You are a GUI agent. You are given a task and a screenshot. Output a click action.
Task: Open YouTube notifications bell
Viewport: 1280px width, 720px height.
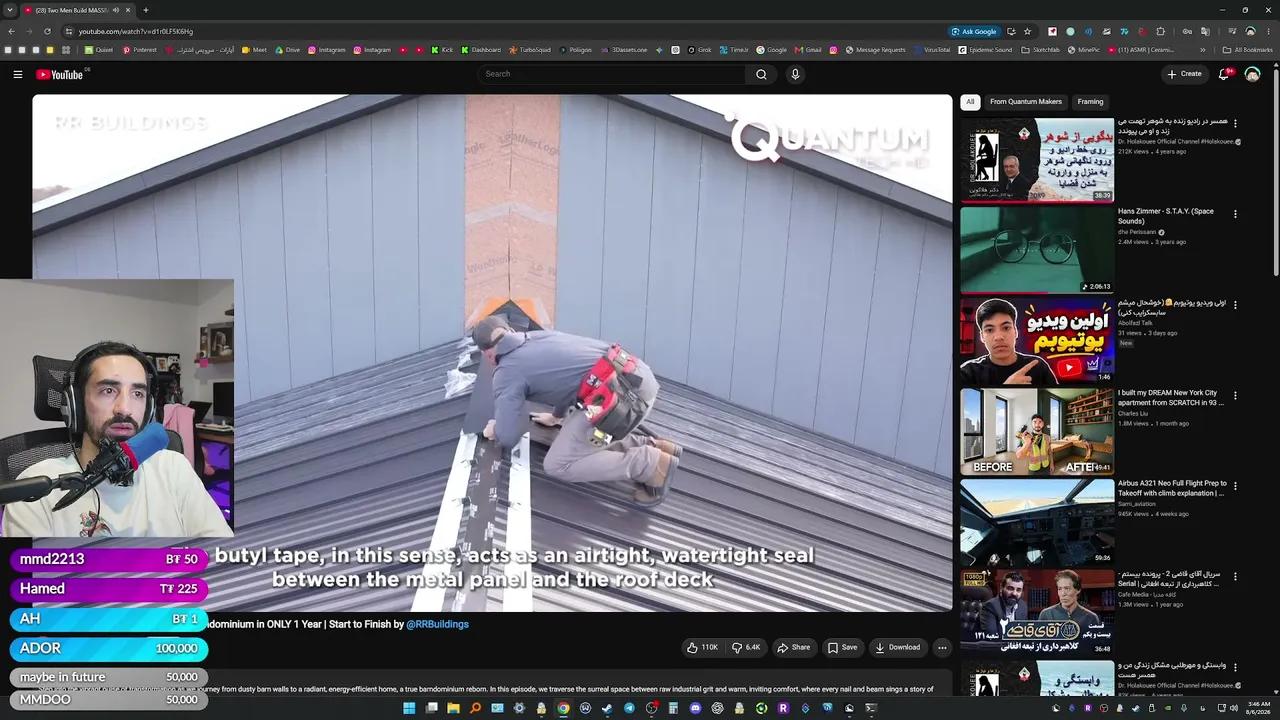point(1225,74)
